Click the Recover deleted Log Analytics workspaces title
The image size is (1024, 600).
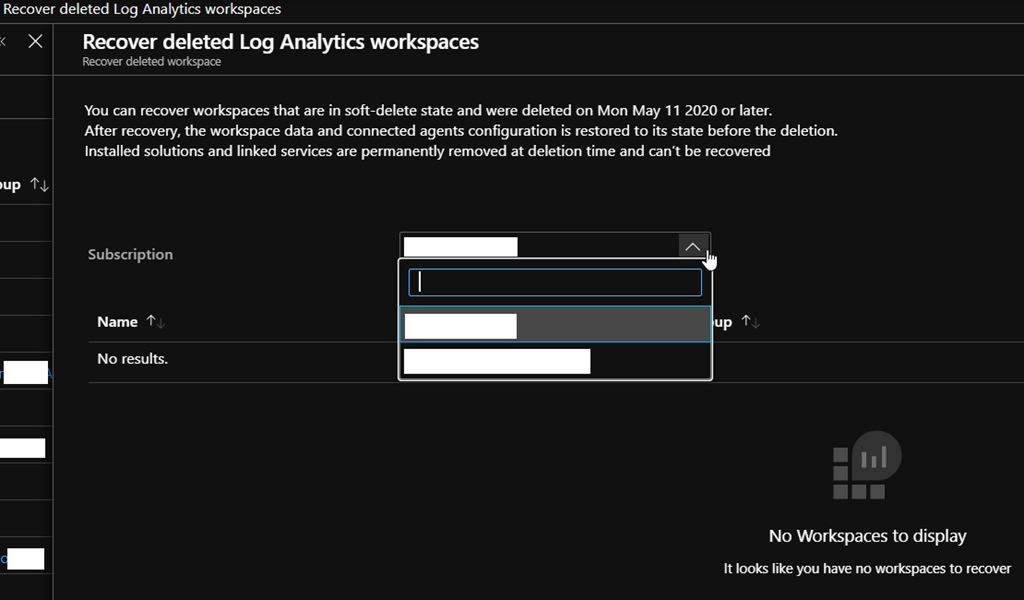[x=280, y=42]
